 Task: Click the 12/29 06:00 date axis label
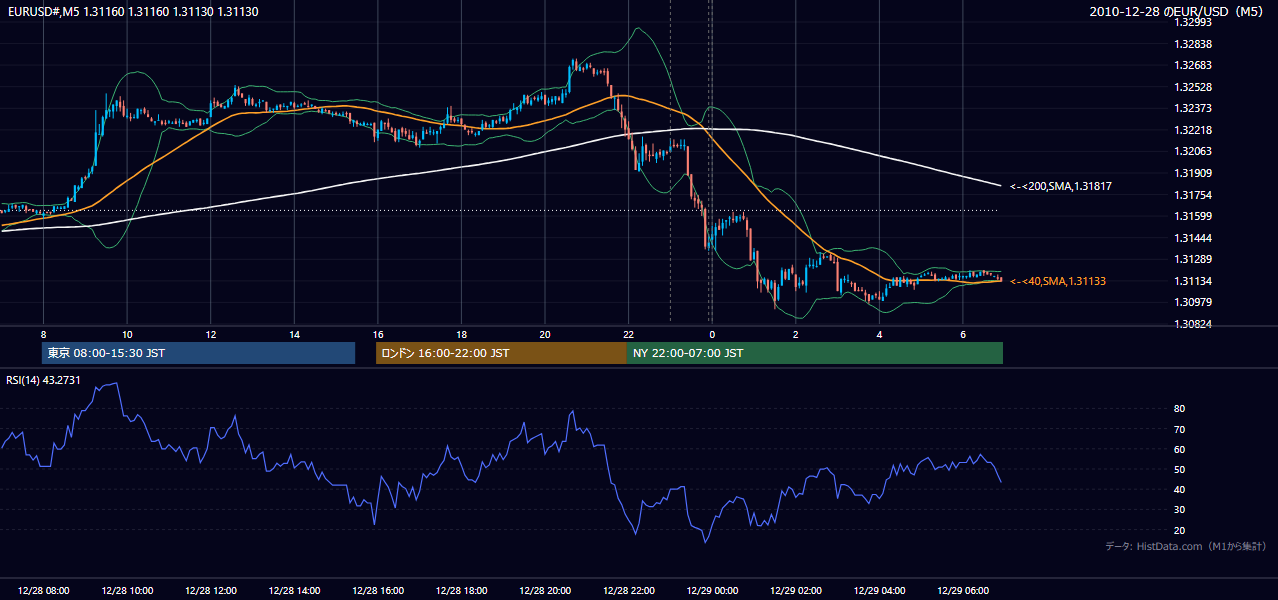pyautogui.click(x=963, y=591)
